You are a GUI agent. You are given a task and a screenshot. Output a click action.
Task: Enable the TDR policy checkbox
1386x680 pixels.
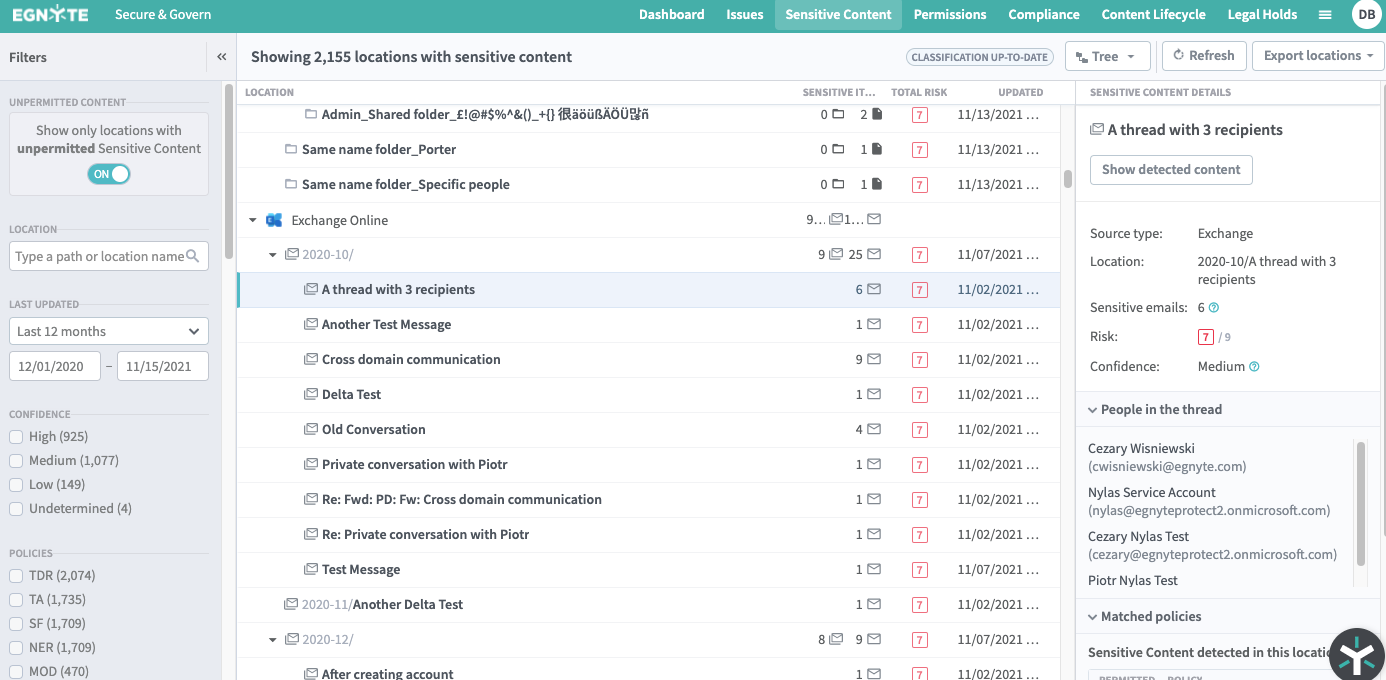(16, 576)
